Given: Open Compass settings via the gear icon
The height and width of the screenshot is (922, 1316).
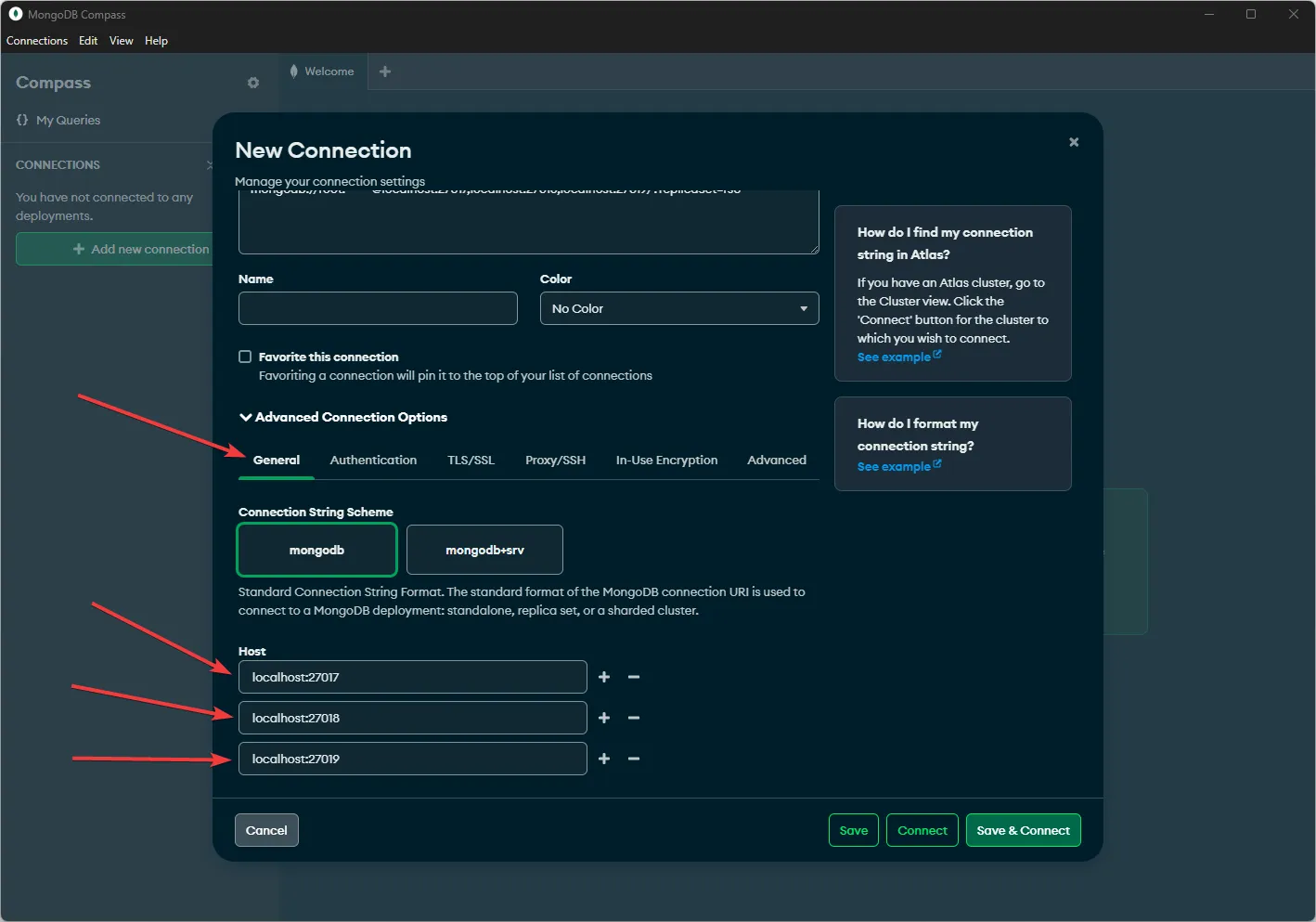Looking at the screenshot, I should (252, 83).
